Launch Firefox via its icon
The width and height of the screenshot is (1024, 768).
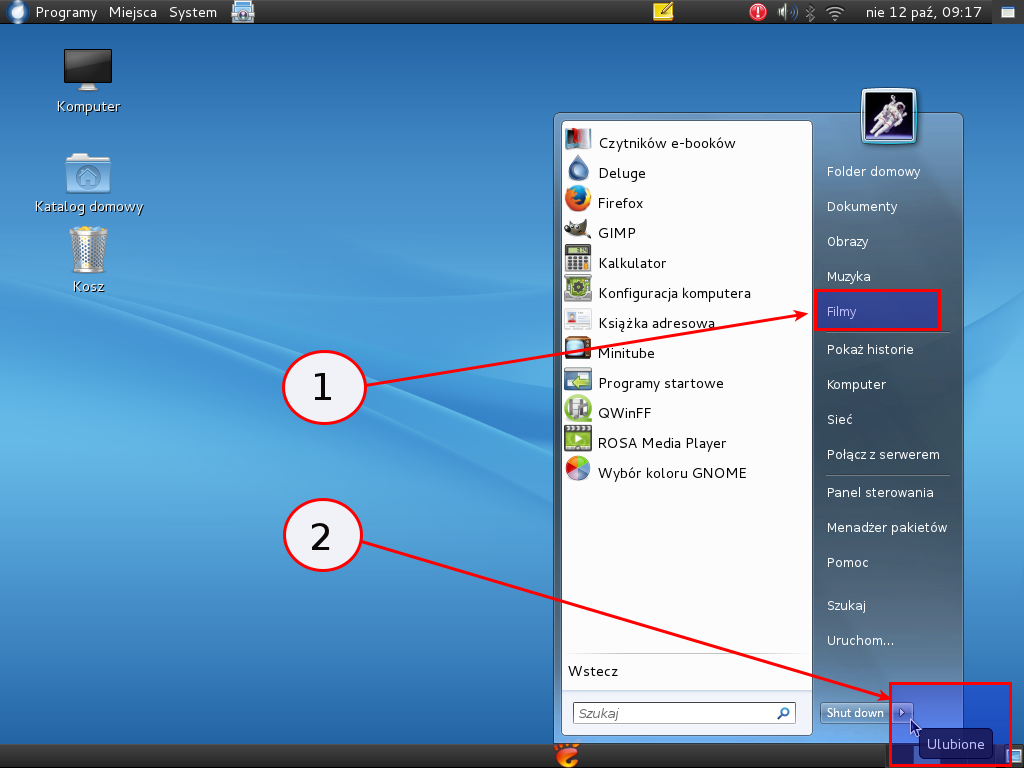(578, 200)
